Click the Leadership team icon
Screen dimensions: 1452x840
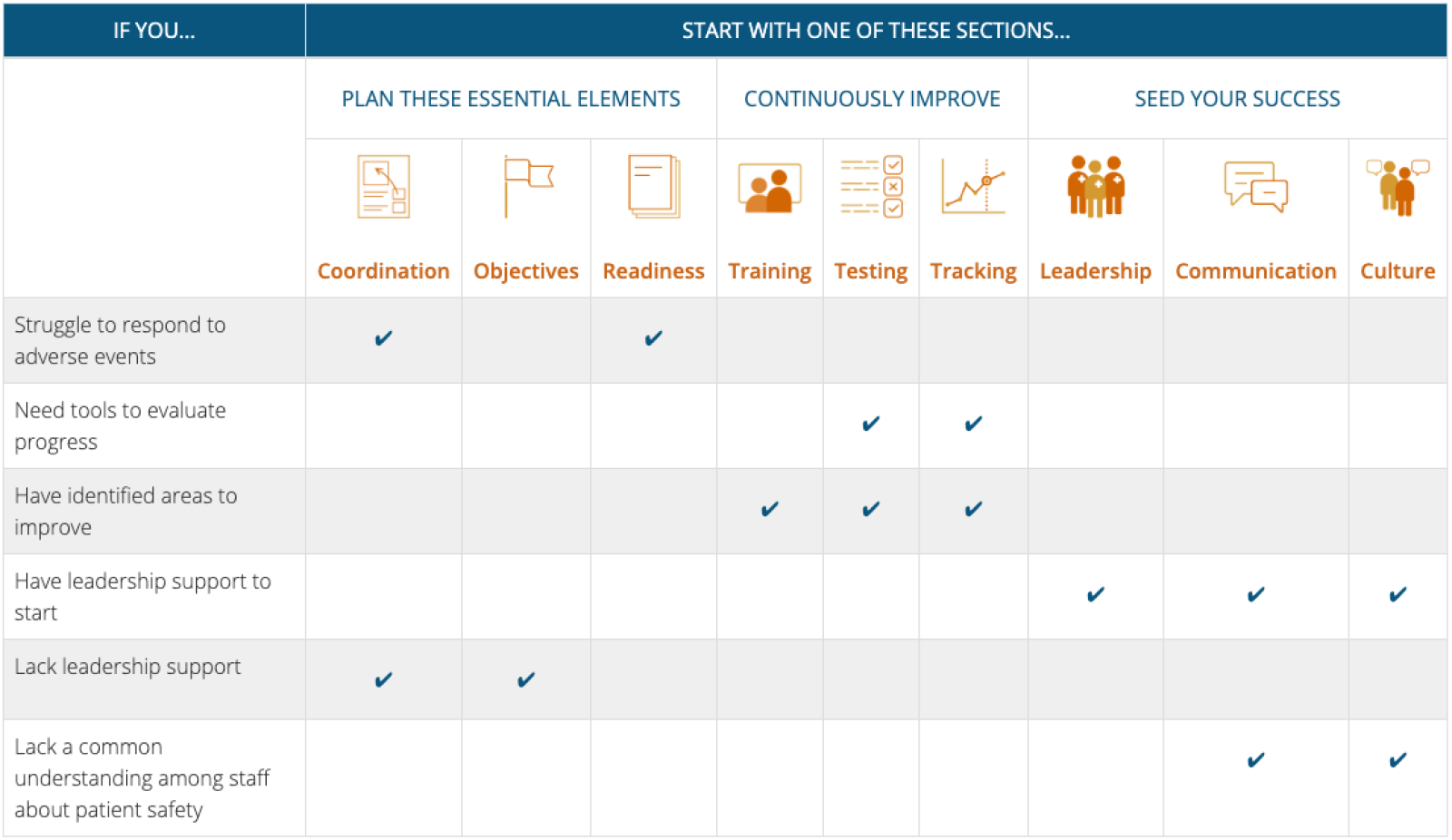pos(1095,186)
